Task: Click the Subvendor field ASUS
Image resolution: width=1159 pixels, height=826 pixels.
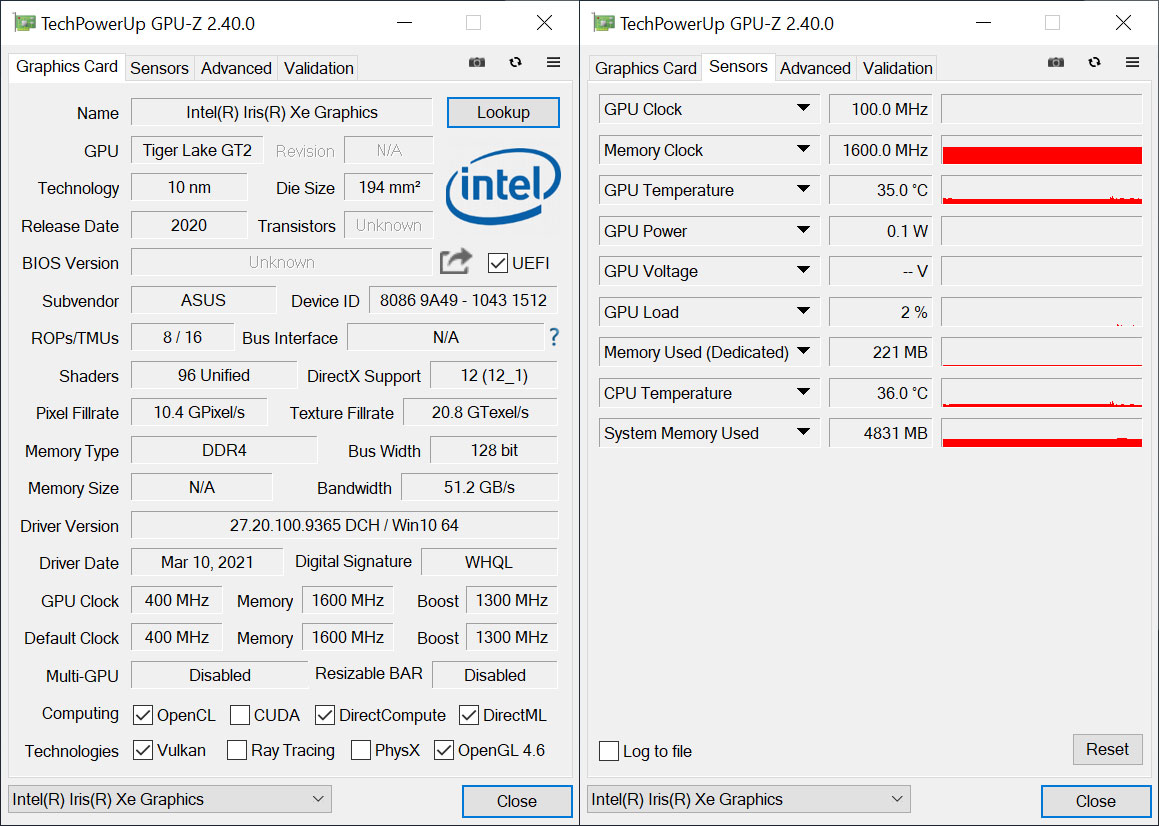Action: [x=203, y=300]
